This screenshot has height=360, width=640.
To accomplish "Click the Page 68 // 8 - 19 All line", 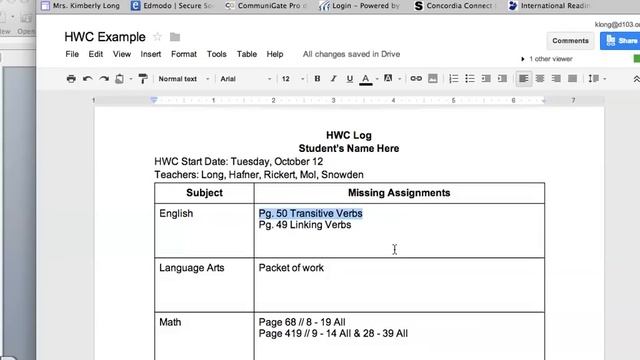I will click(x=302, y=322).
